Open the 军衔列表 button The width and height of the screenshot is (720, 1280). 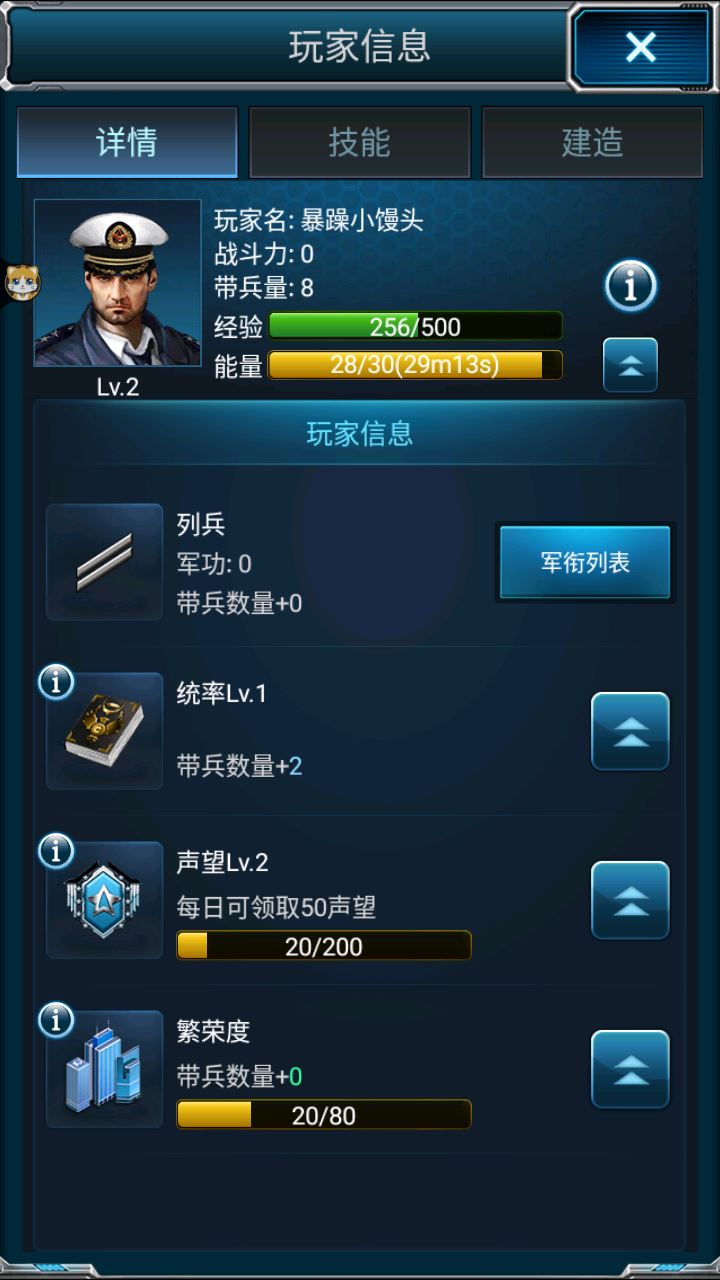(x=585, y=562)
